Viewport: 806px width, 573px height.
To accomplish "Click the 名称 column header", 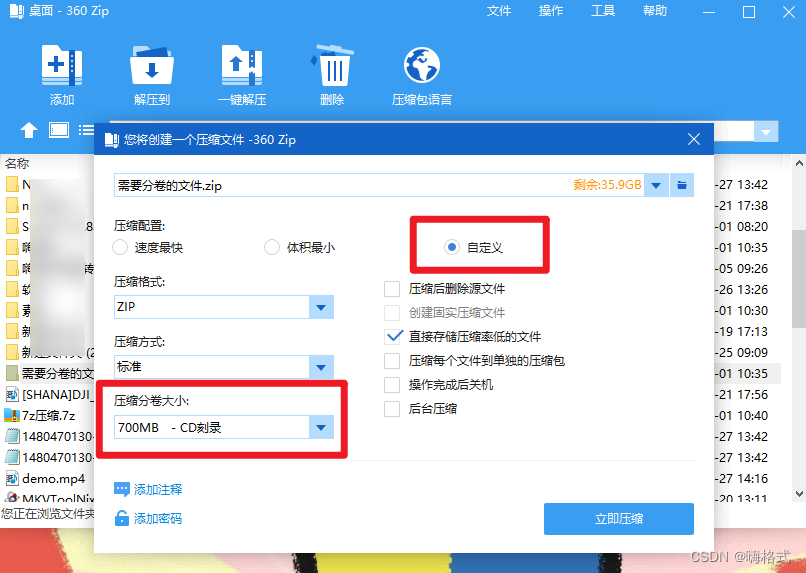I will 17,163.
